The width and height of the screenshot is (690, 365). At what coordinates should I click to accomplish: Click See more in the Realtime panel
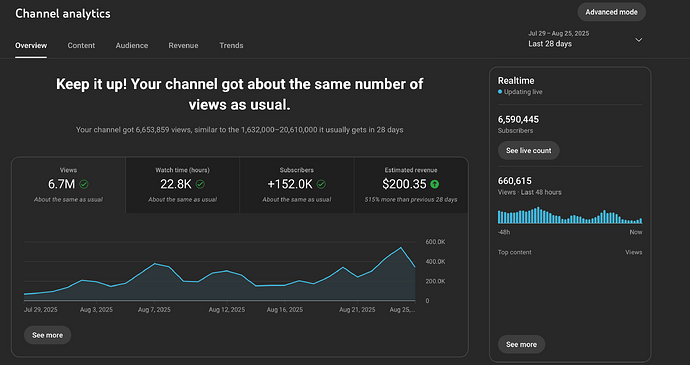pyautogui.click(x=521, y=344)
